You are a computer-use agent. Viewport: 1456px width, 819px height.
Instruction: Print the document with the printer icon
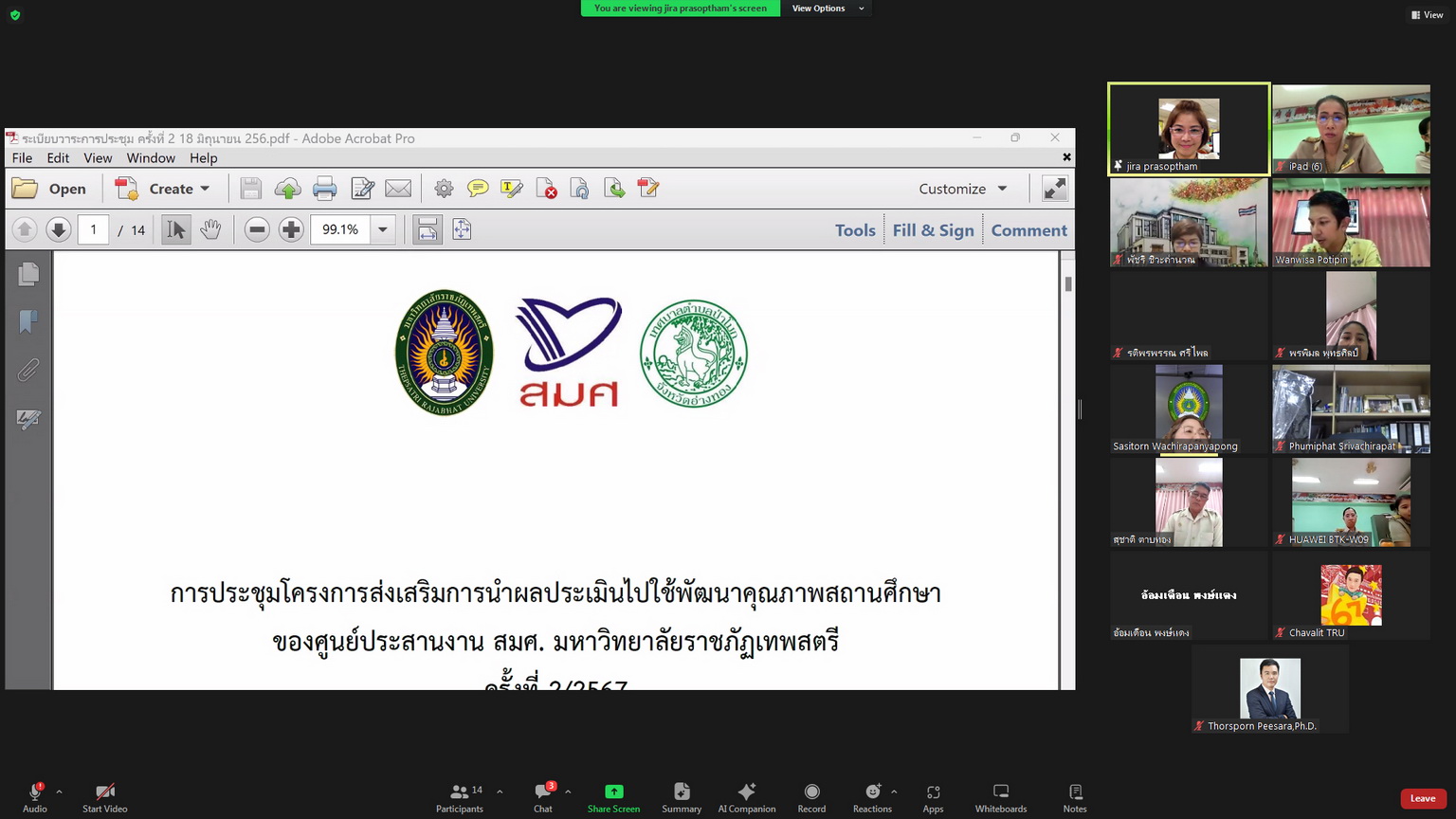[x=324, y=189]
